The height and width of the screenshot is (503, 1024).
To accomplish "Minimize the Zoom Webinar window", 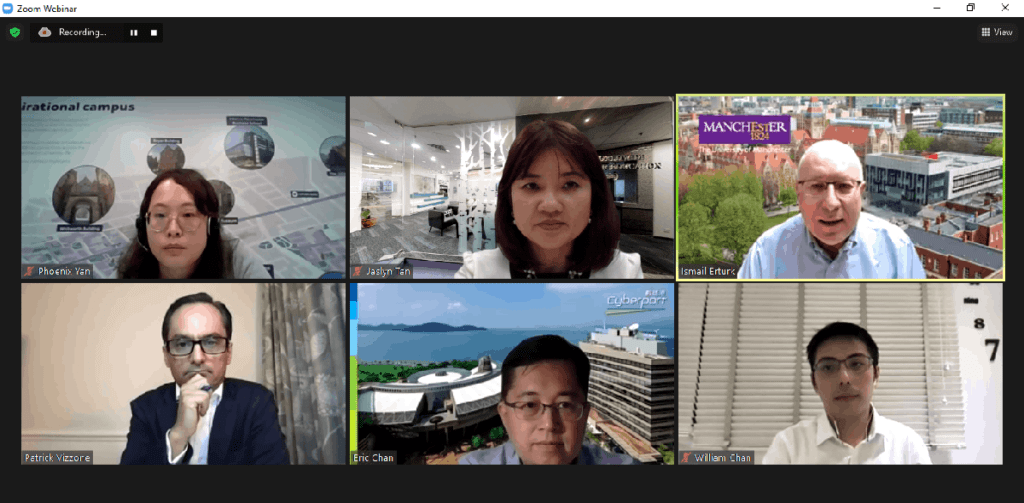I will pos(936,8).
